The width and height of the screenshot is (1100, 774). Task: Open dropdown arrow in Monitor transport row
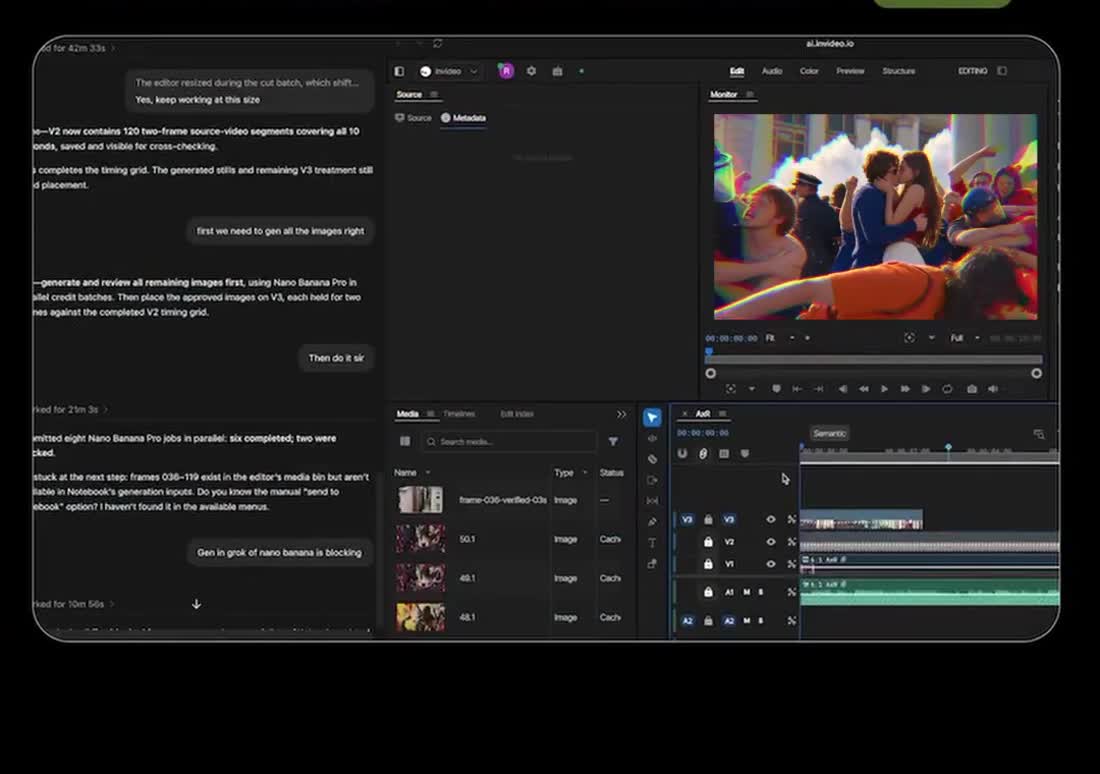(751, 389)
